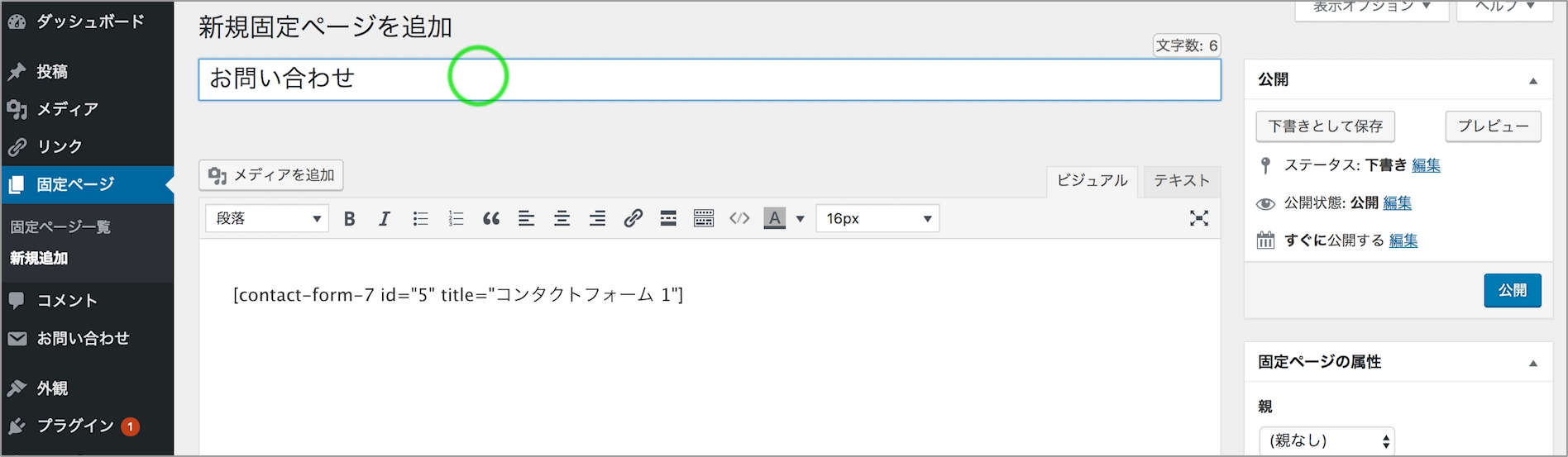
Task: Click the blue 公開 button
Action: (1513, 290)
